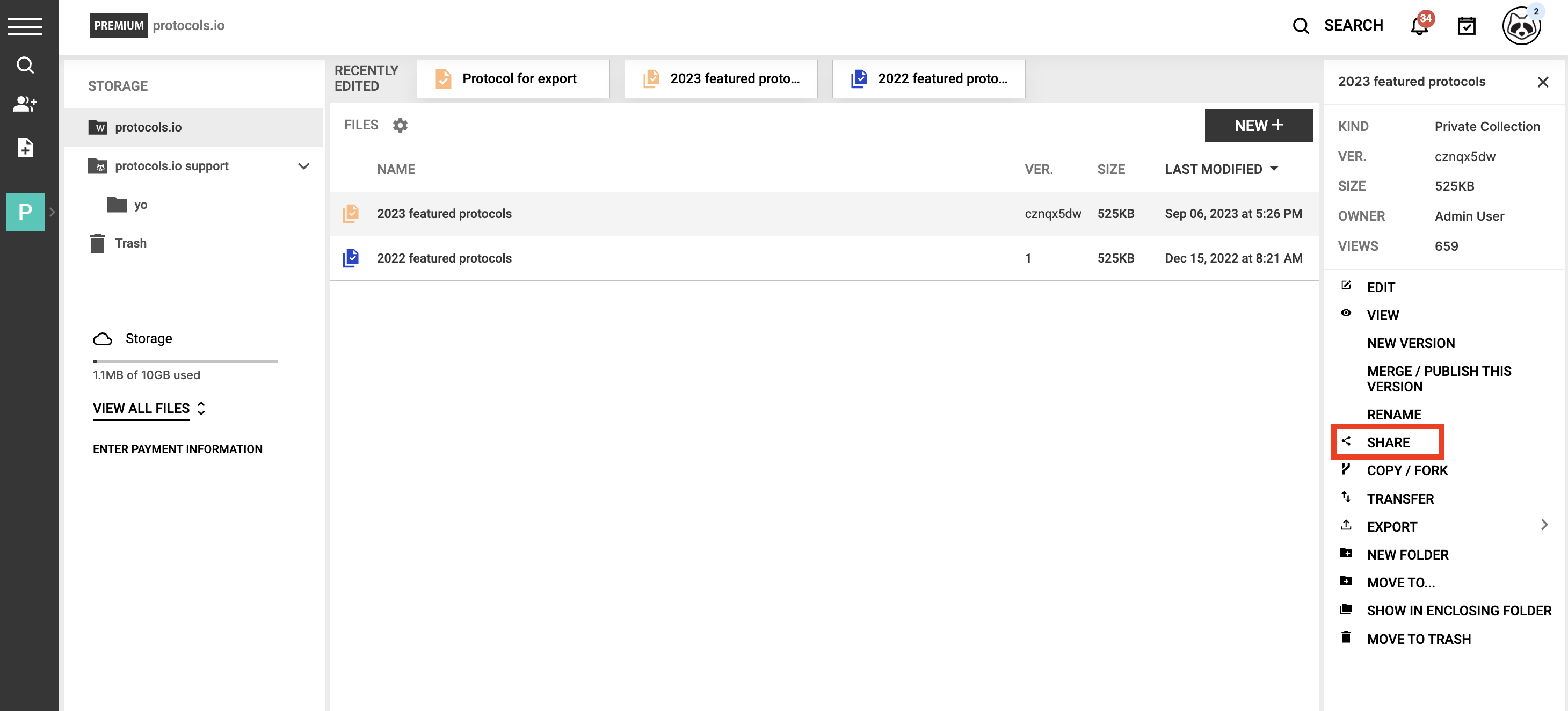1568x711 pixels.
Task: Click the green P workspace tile
Action: pyautogui.click(x=25, y=212)
